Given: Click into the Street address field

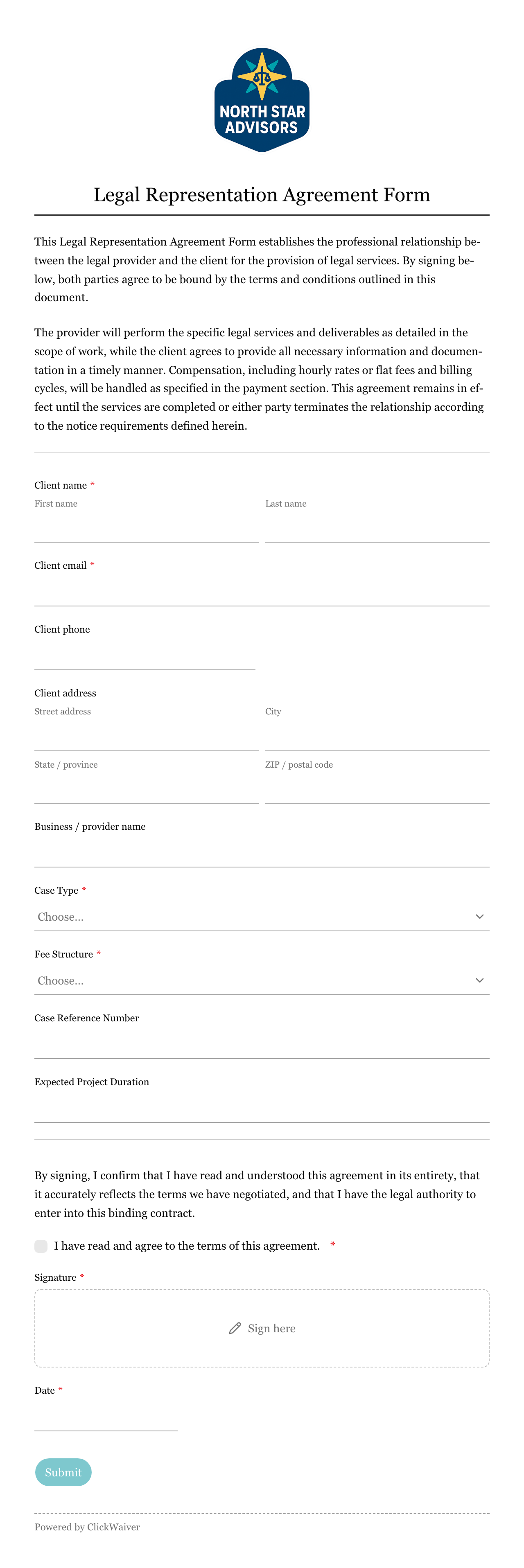Looking at the screenshot, I should pos(146,737).
